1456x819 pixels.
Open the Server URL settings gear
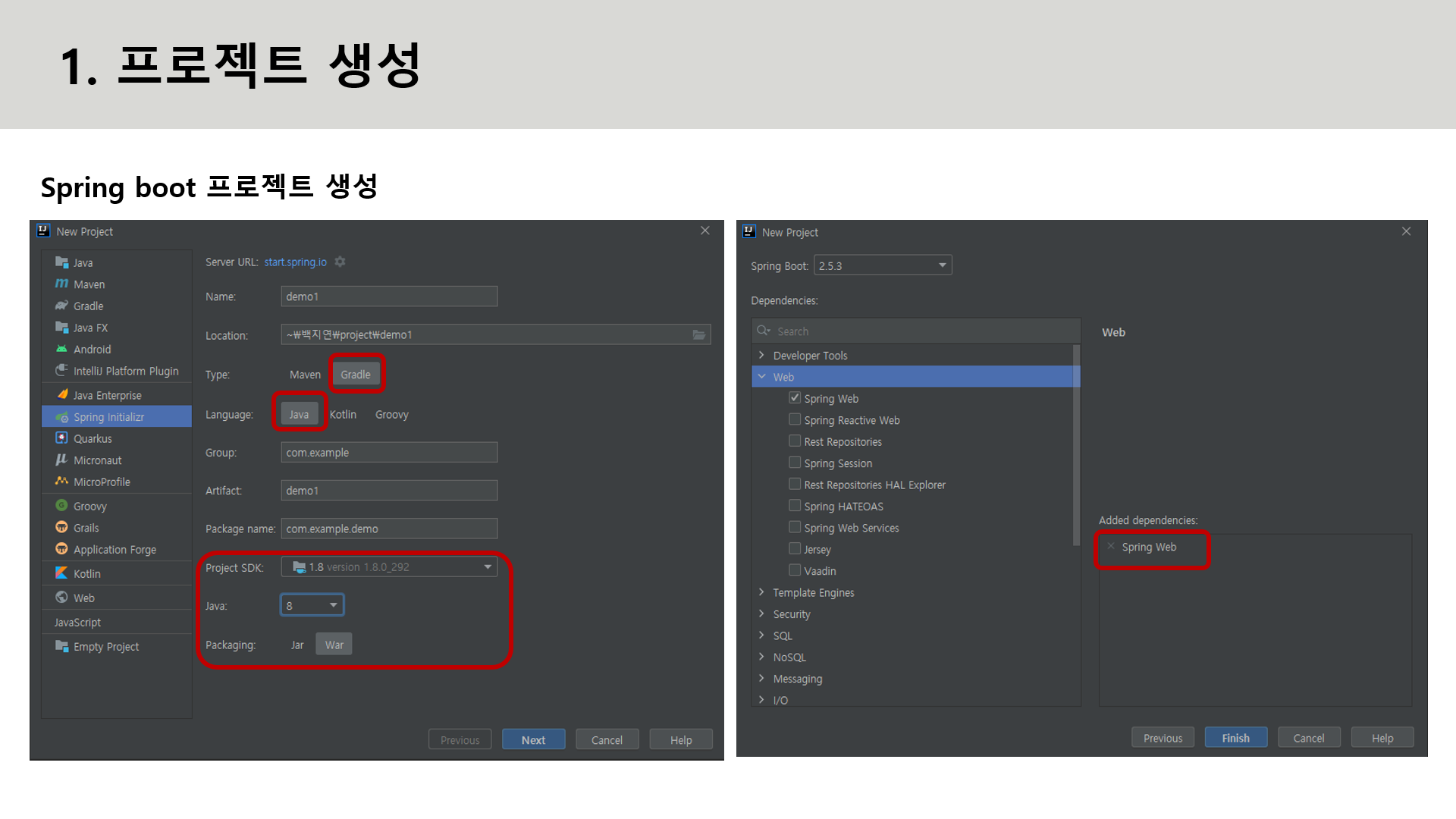340,262
